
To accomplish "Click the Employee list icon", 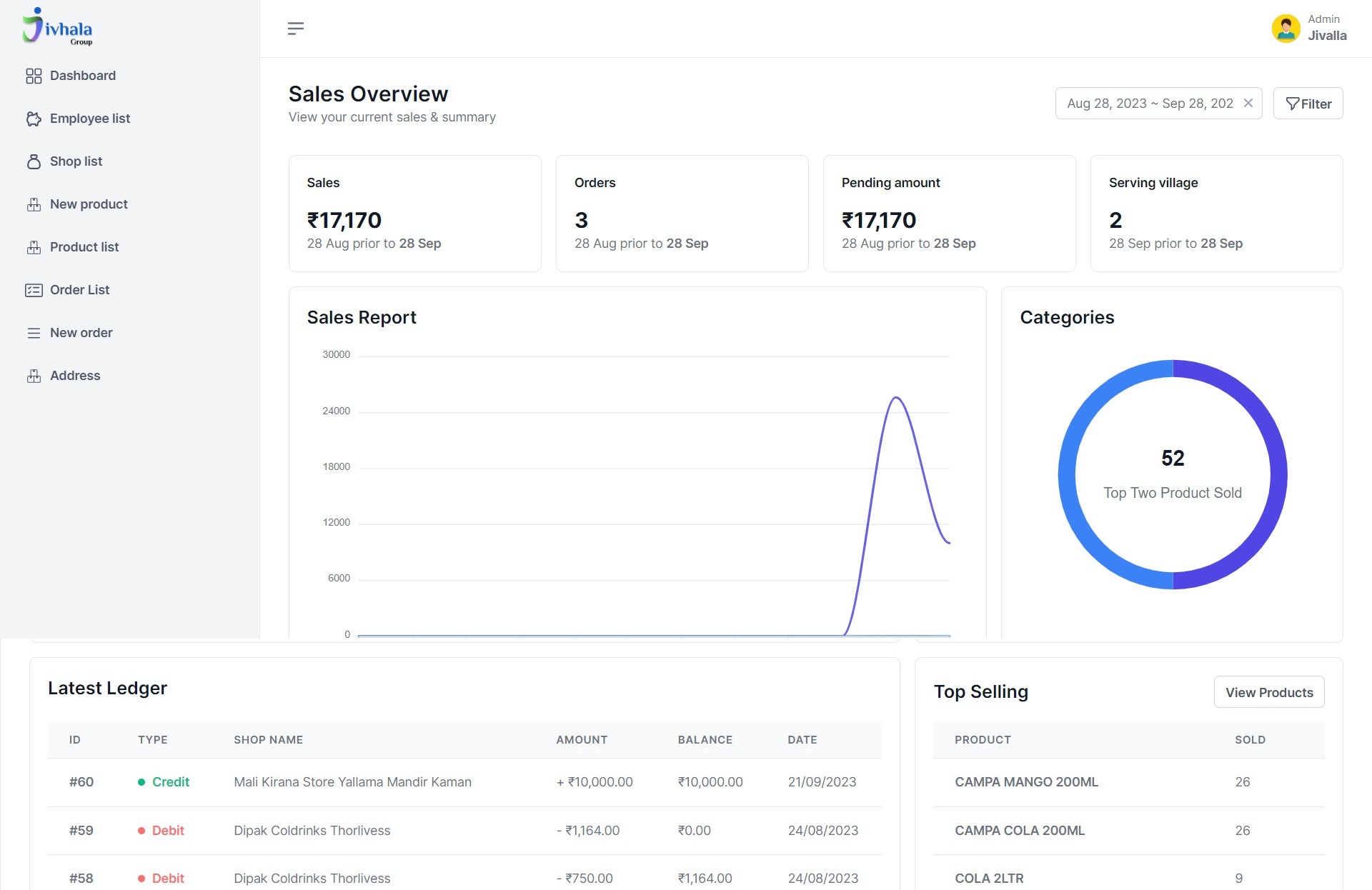I will [34, 119].
